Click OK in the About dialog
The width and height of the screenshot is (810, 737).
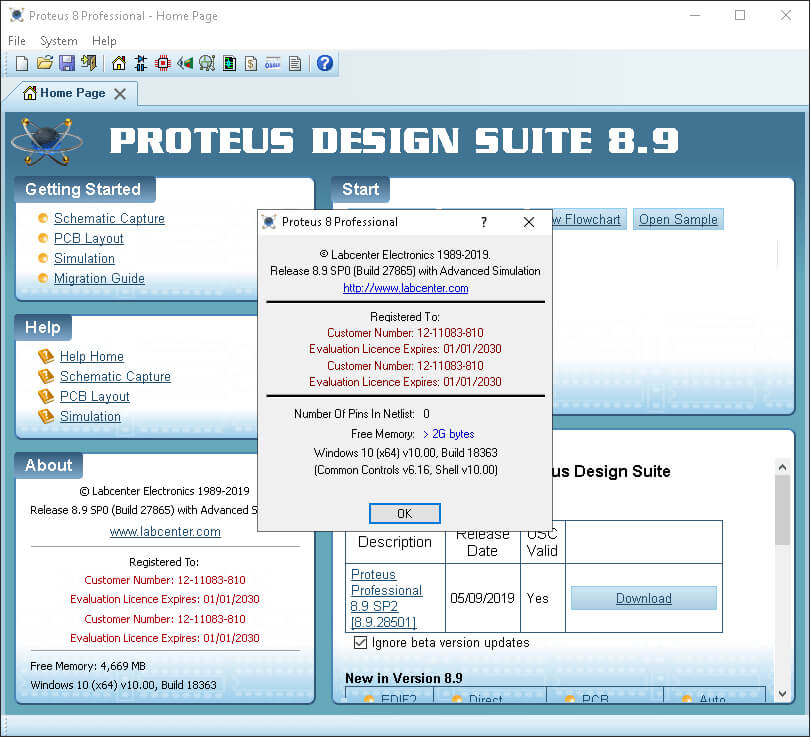click(404, 513)
